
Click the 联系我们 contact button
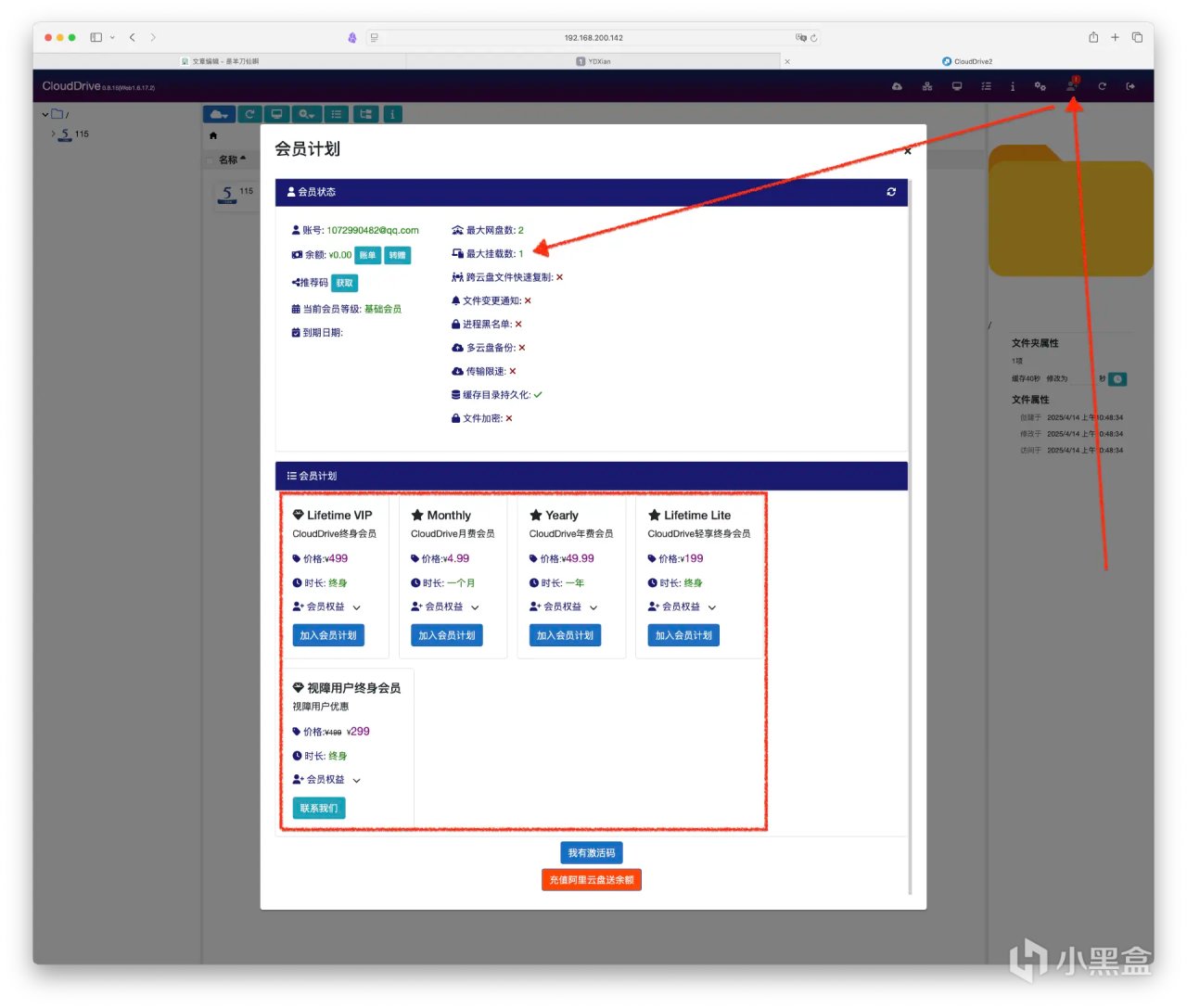click(x=319, y=809)
